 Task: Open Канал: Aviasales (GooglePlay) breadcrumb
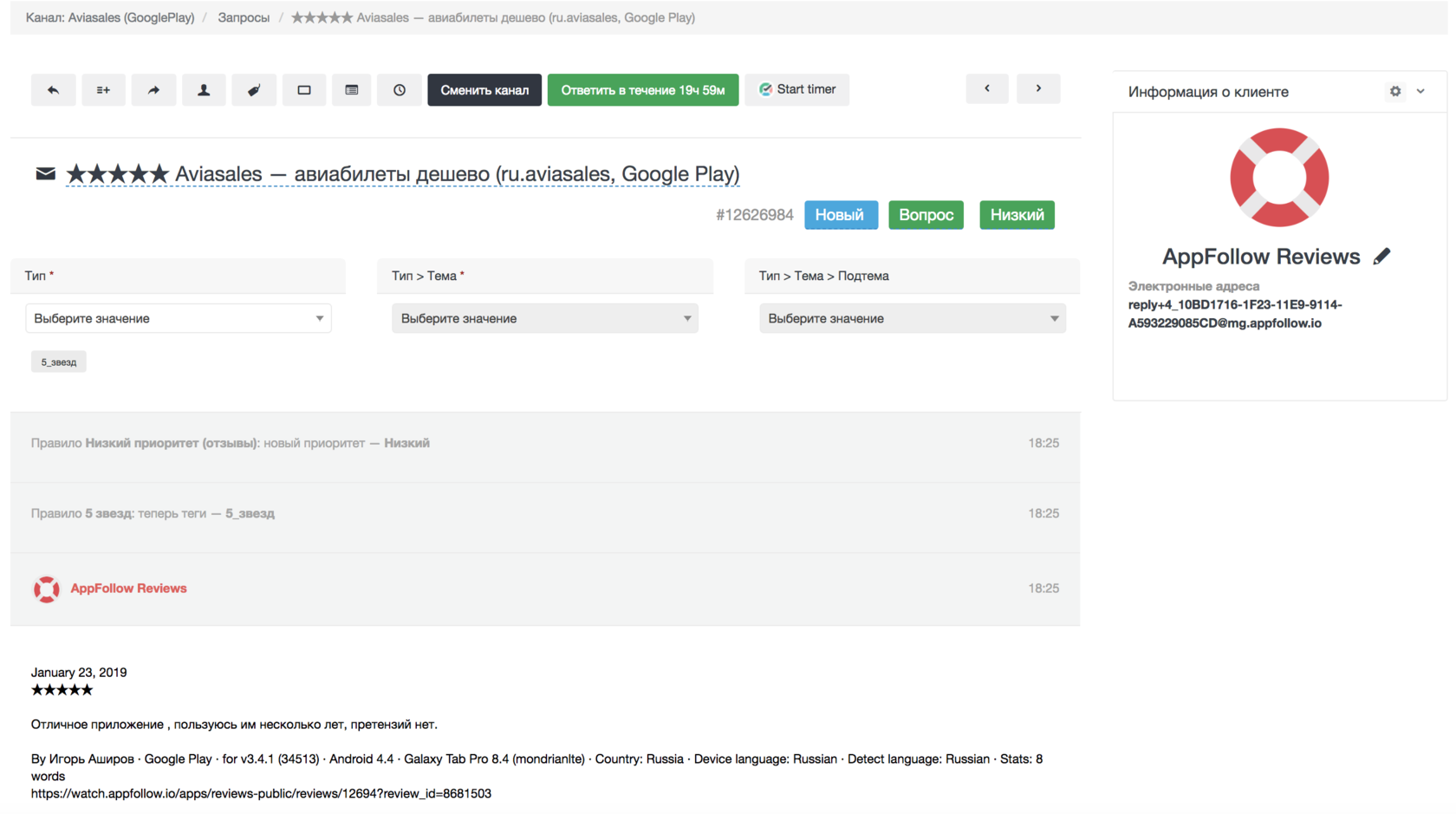pyautogui.click(x=110, y=17)
